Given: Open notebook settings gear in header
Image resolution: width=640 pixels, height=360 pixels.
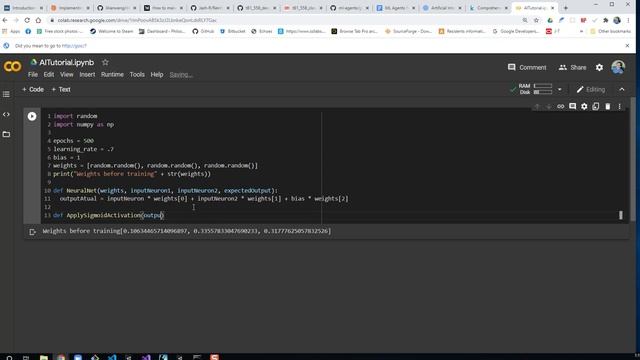Looking at the screenshot, I should click(599, 67).
